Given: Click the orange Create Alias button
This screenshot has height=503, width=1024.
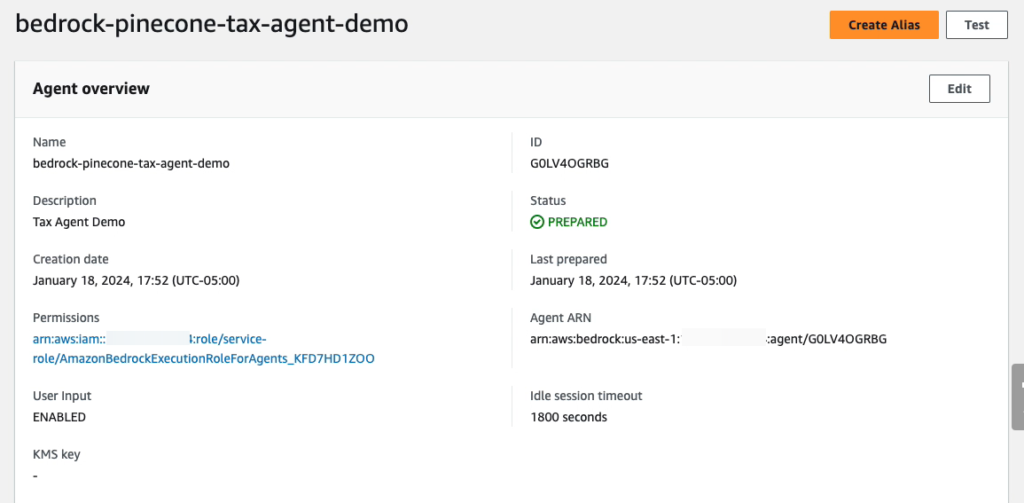Looking at the screenshot, I should pos(884,25).
